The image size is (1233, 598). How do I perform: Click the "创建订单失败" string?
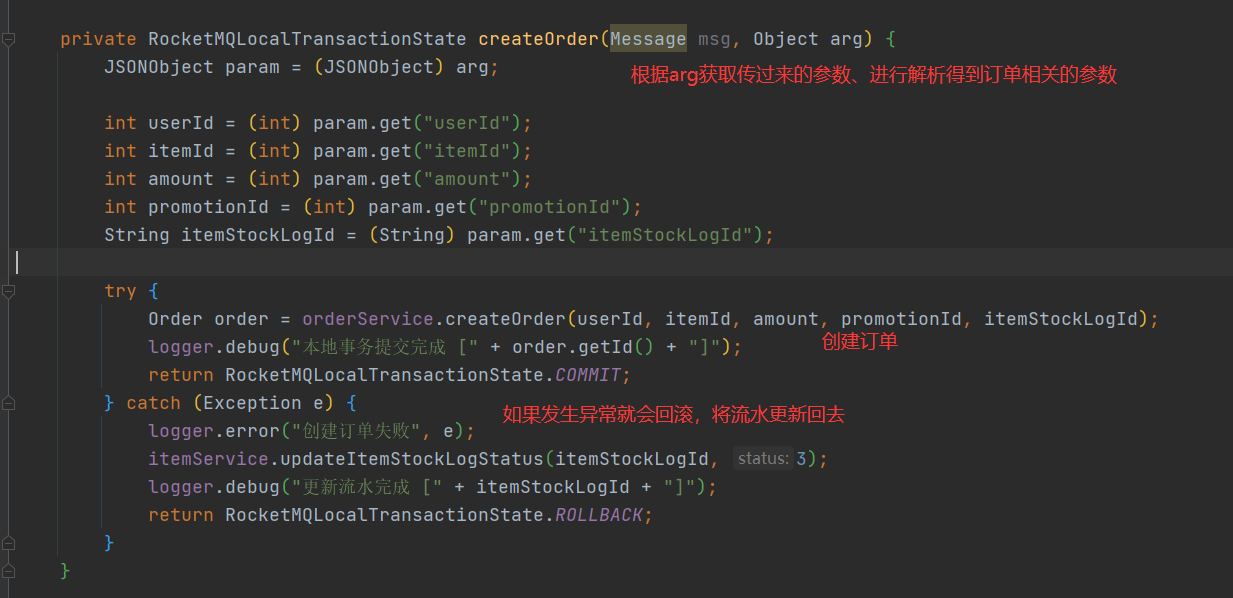pyautogui.click(x=357, y=431)
